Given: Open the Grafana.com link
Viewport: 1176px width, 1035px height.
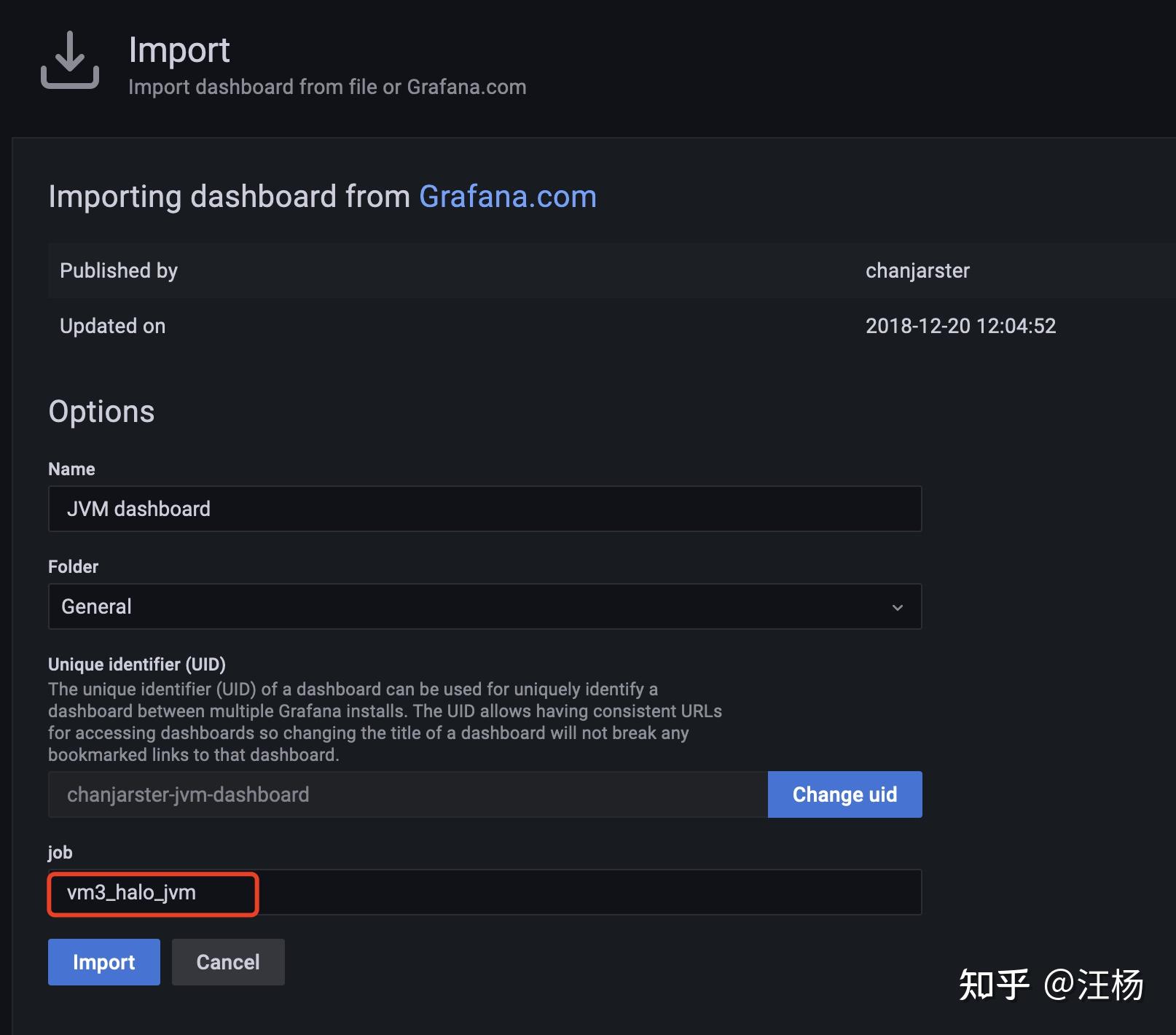Looking at the screenshot, I should 508,197.
